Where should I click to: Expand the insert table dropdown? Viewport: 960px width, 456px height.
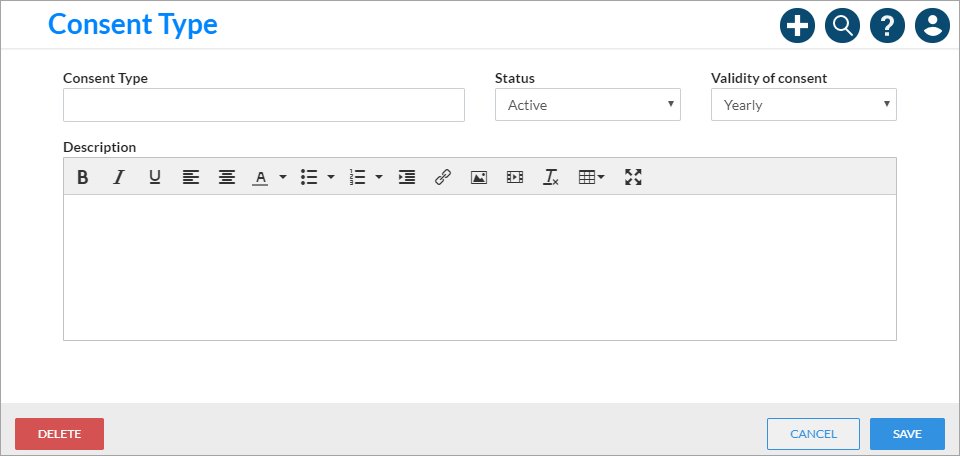[591, 178]
